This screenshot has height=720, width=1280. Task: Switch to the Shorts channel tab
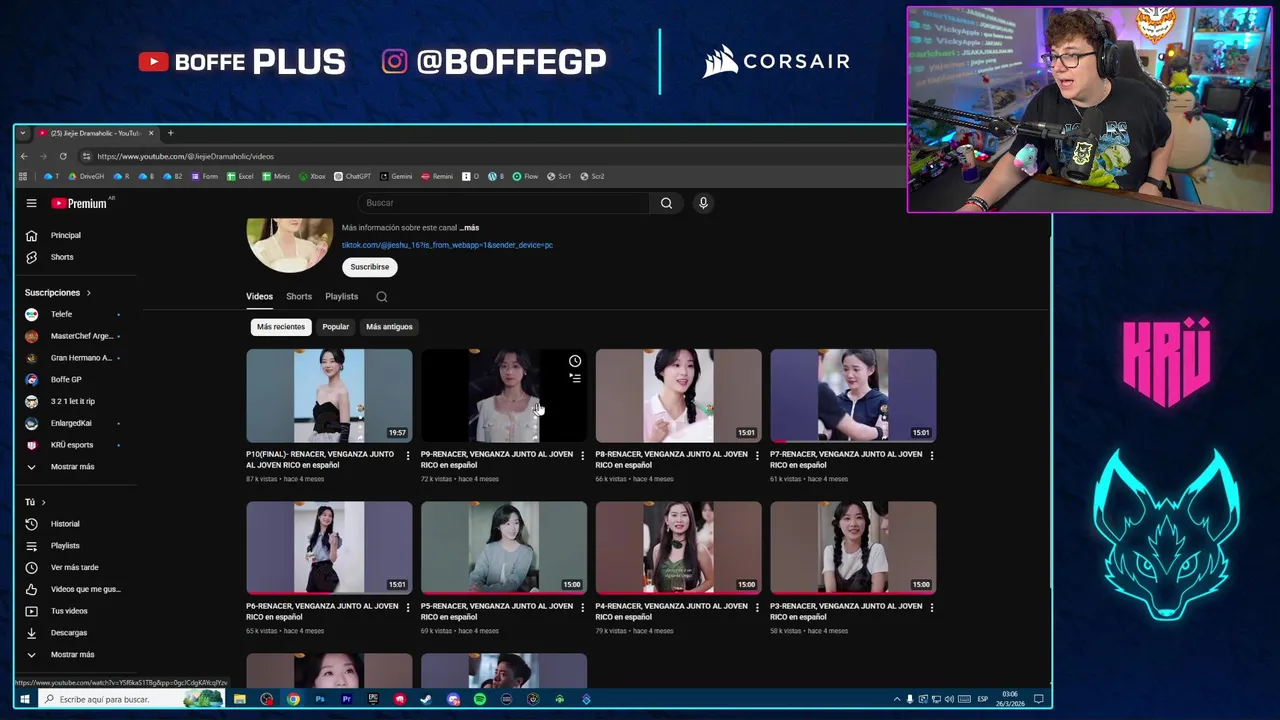point(299,297)
